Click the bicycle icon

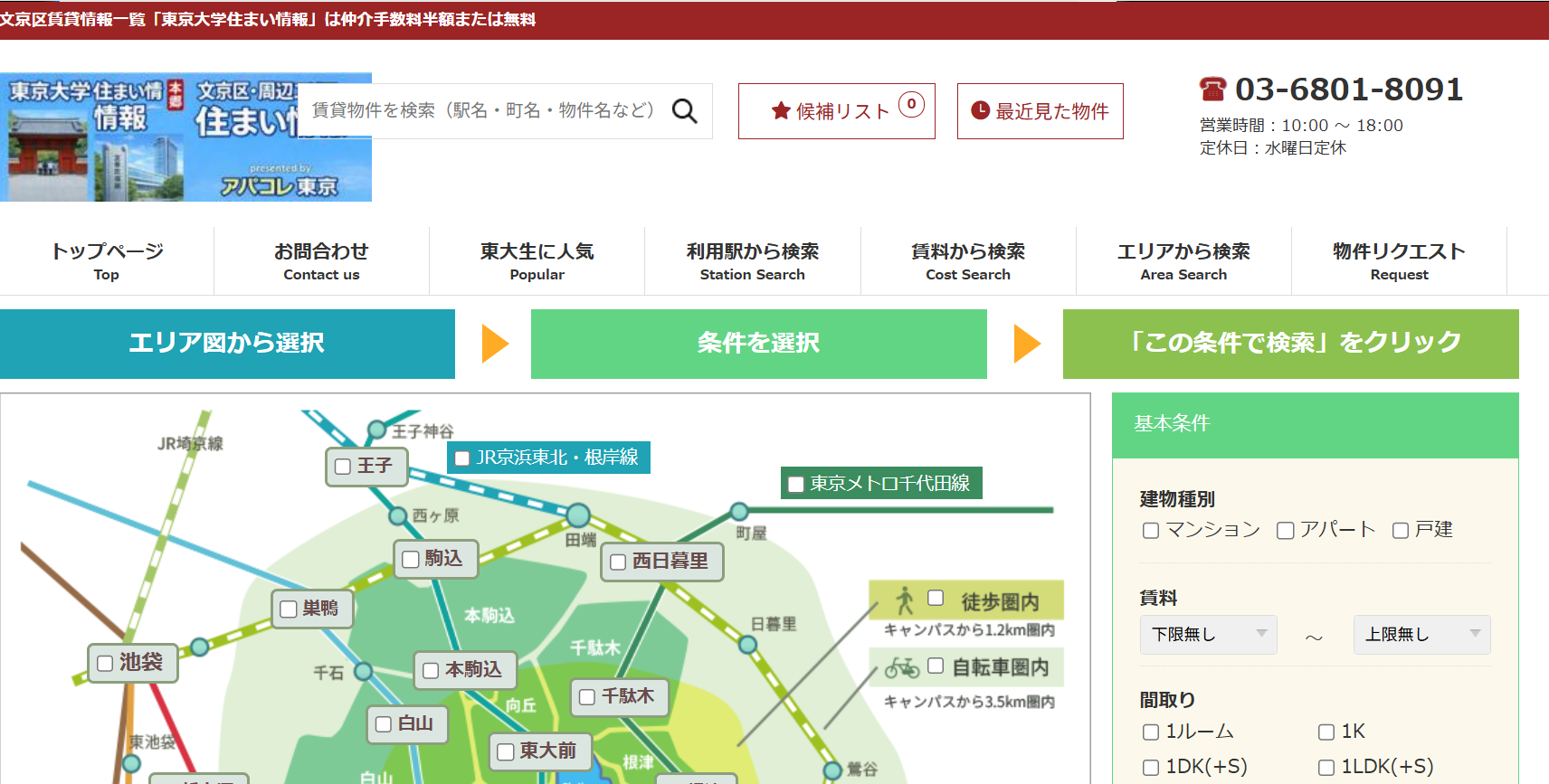(x=902, y=667)
